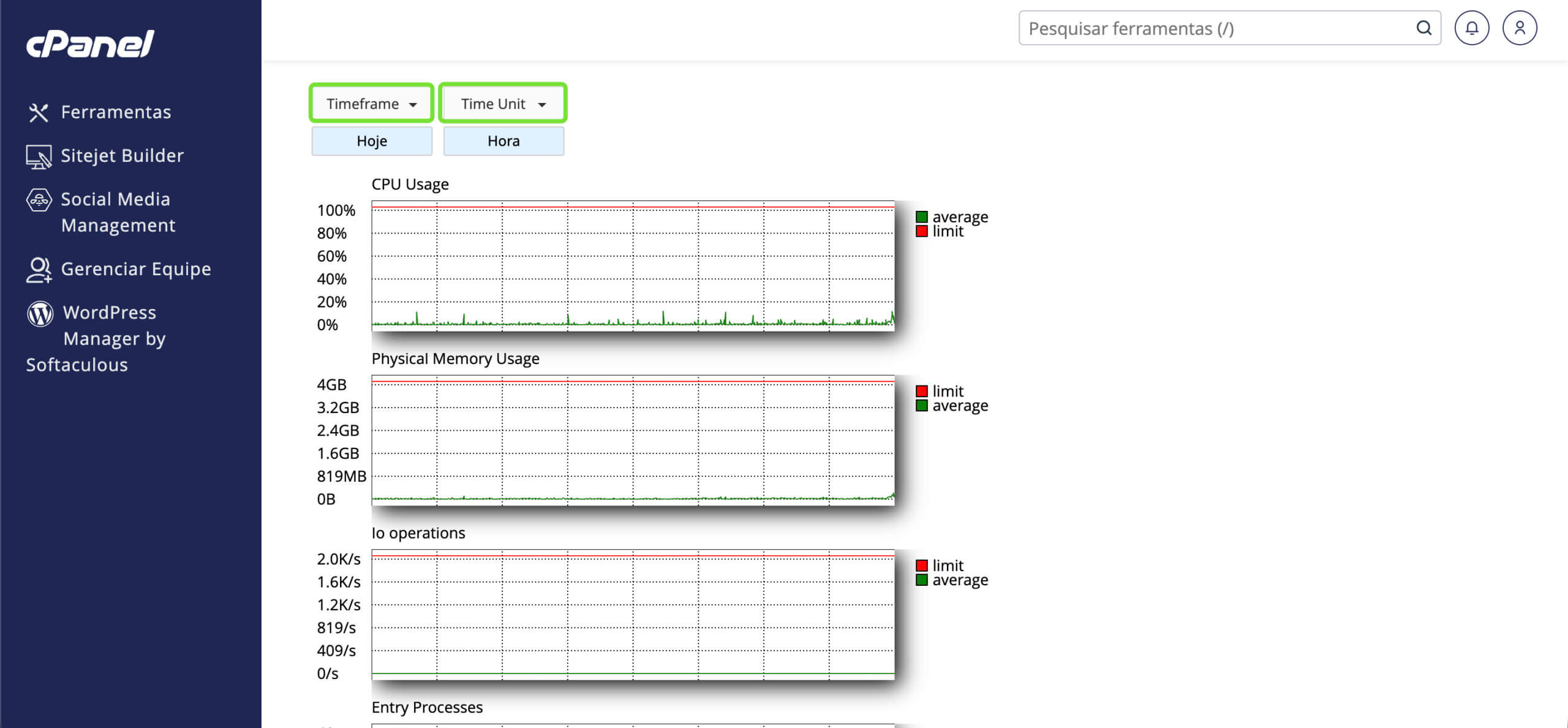Click Physical Memory red limit swatch
Screen dimensions: 1568x728
click(x=921, y=391)
